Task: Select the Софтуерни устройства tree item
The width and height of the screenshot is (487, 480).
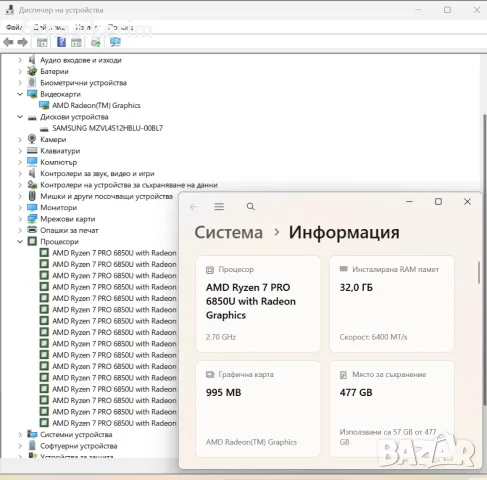Action: click(x=79, y=446)
